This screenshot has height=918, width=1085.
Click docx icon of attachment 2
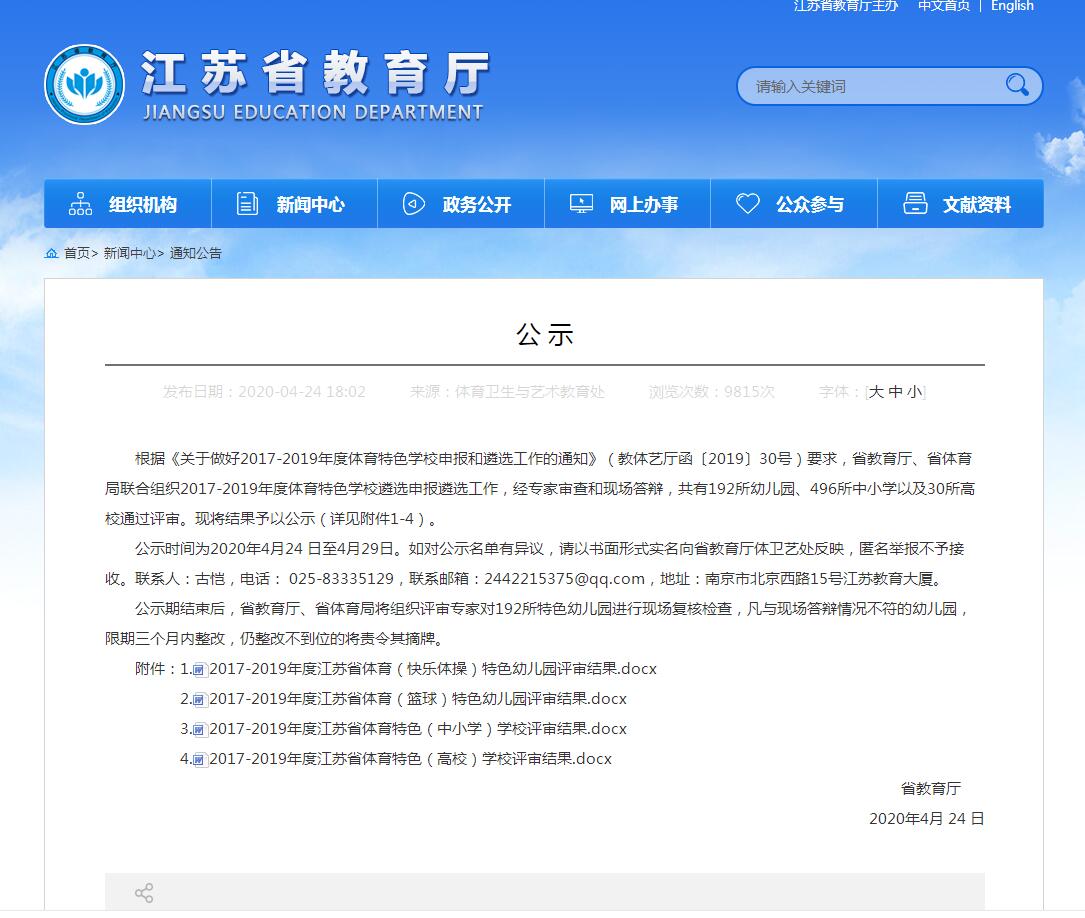click(x=199, y=699)
